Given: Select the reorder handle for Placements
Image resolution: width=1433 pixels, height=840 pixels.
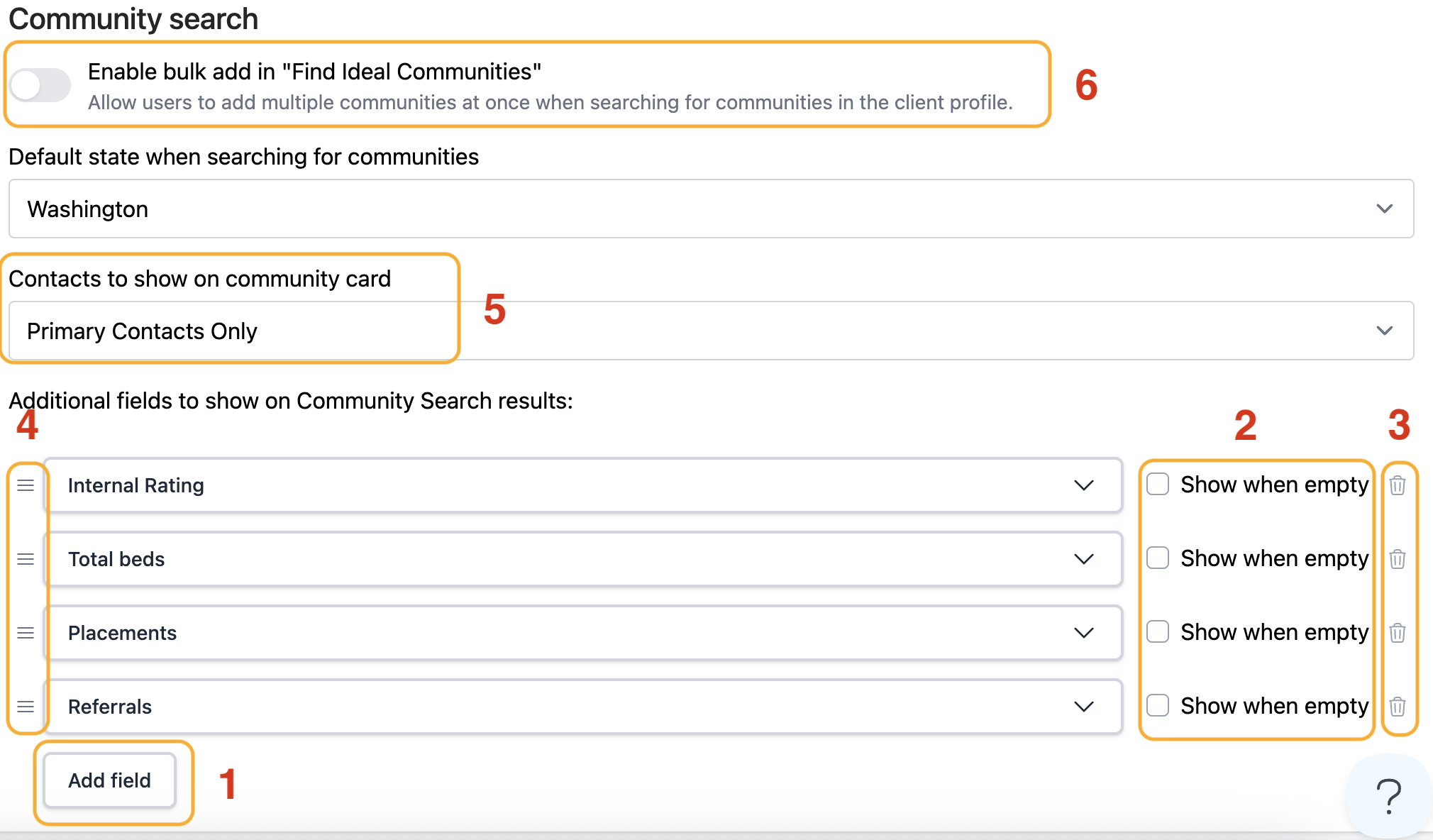Looking at the screenshot, I should 26,633.
